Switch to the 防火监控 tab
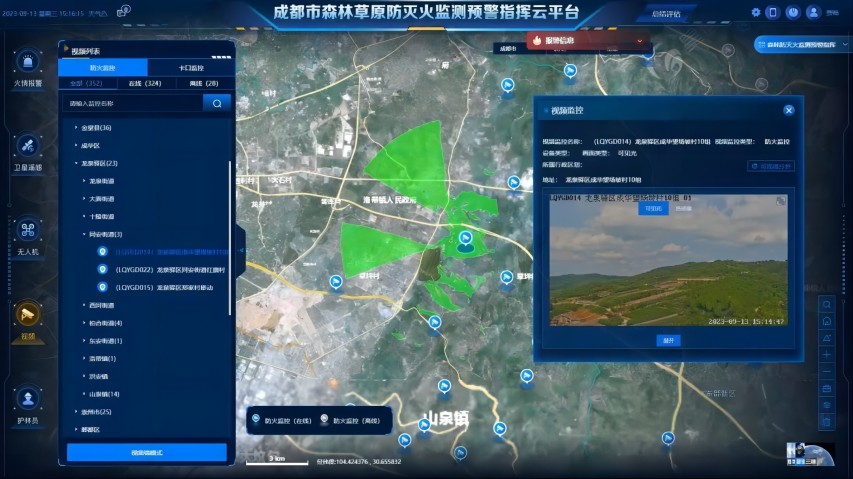Viewport: 853px width, 479px height. [x=103, y=67]
